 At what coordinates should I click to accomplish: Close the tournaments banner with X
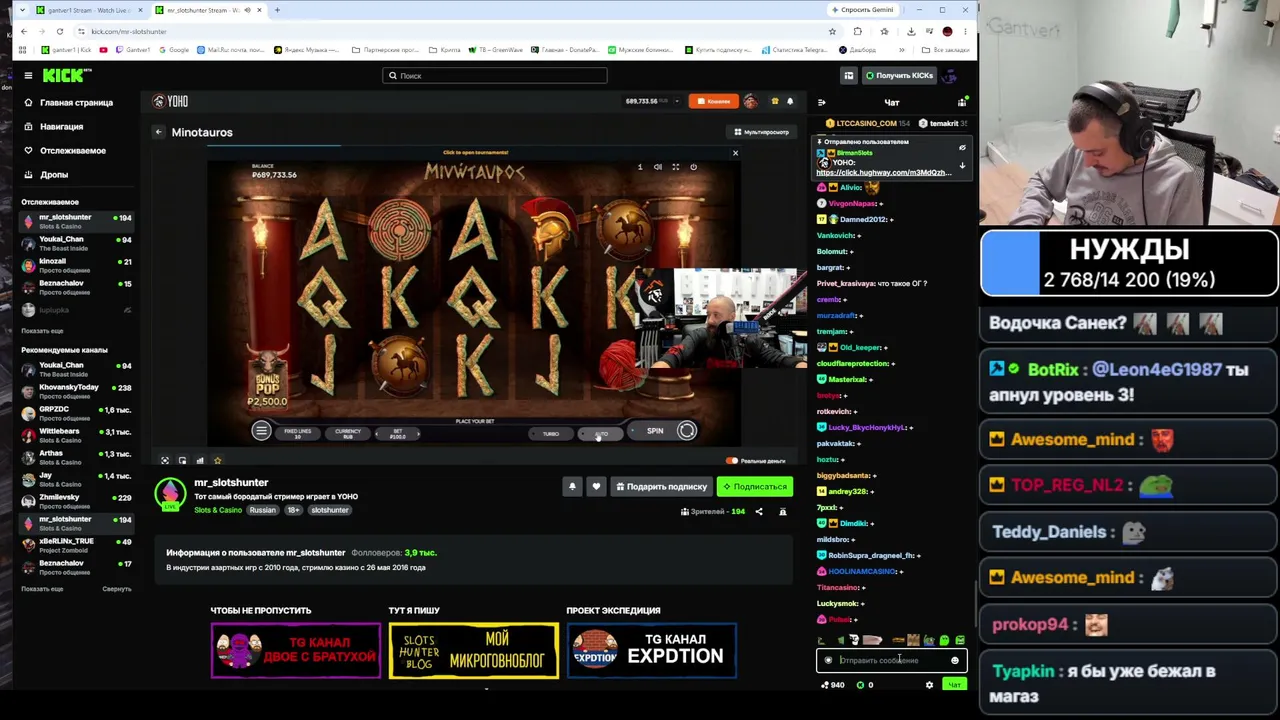coord(735,153)
